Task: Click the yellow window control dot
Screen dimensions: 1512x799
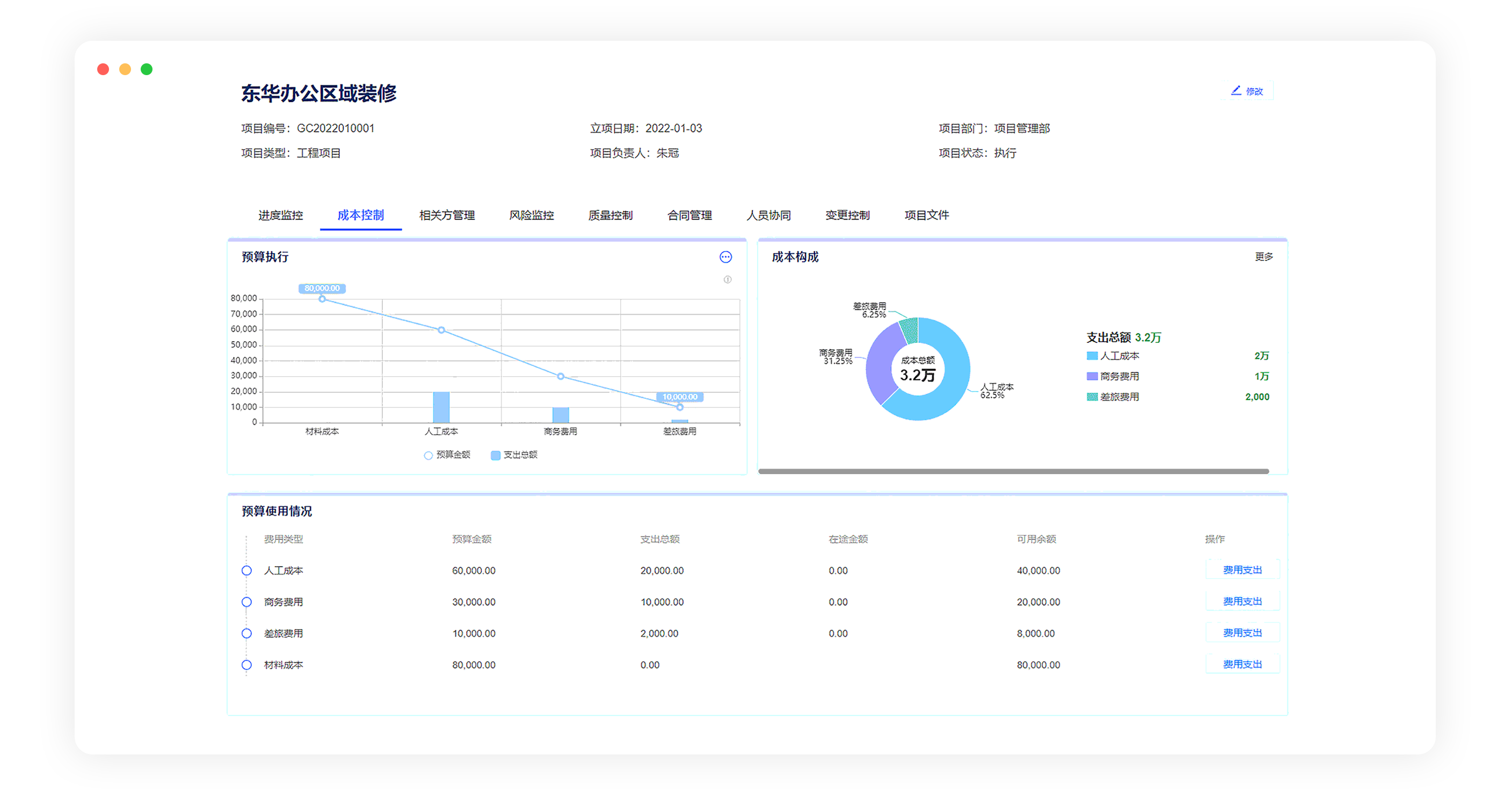Action: click(x=125, y=69)
